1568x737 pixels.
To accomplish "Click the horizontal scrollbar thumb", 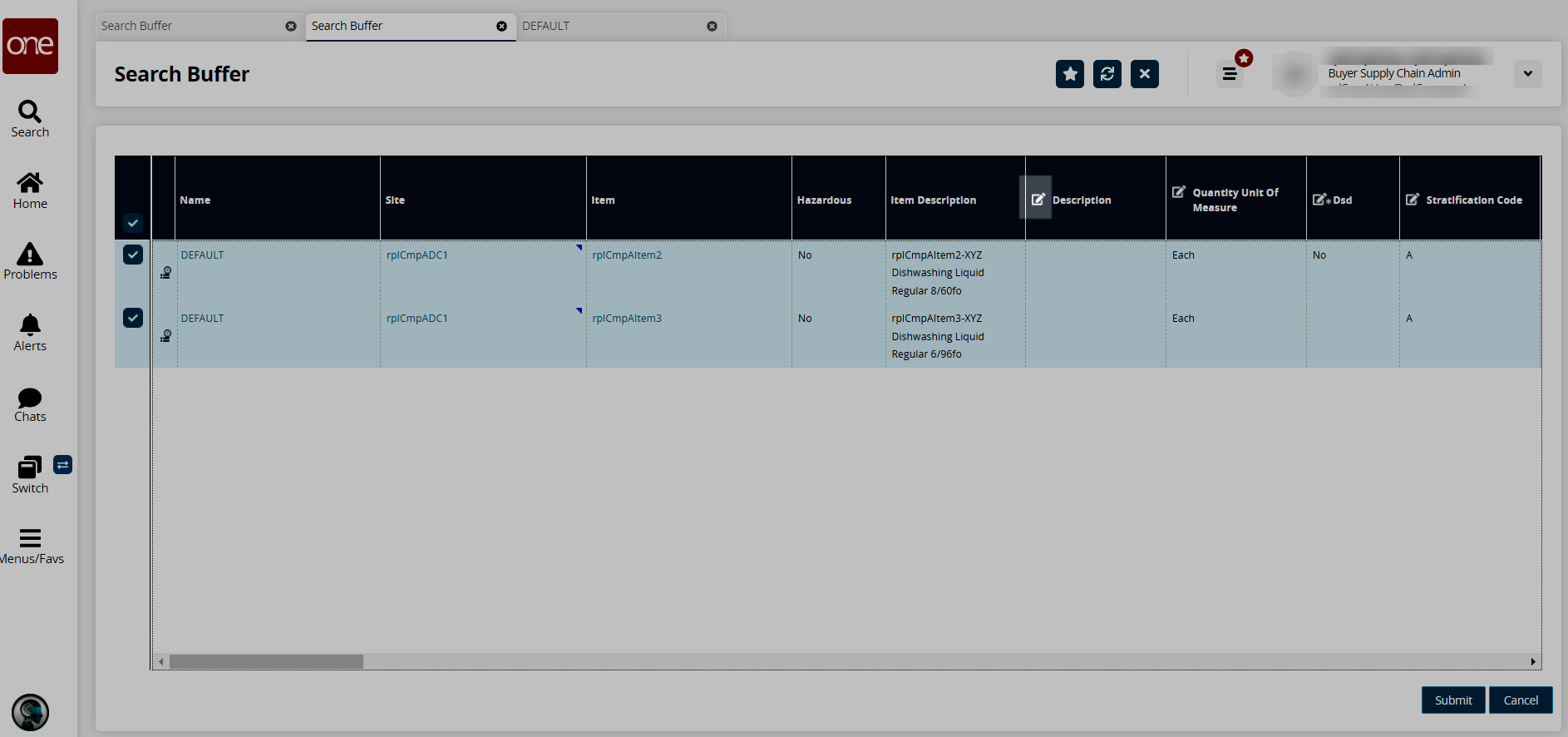I will pyautogui.click(x=266, y=661).
